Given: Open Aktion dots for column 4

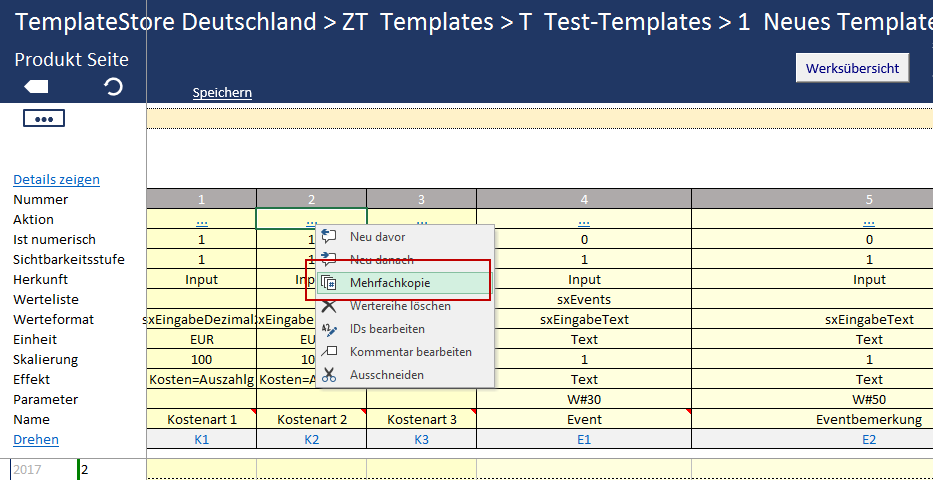Looking at the screenshot, I should click(x=584, y=220).
